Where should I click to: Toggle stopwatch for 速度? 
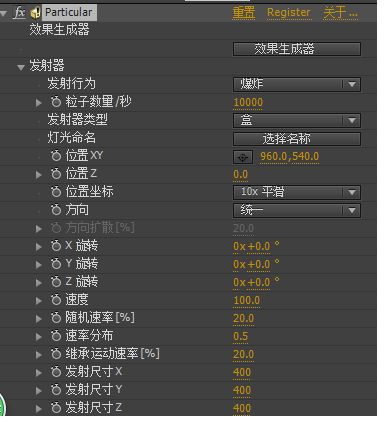click(x=56, y=300)
